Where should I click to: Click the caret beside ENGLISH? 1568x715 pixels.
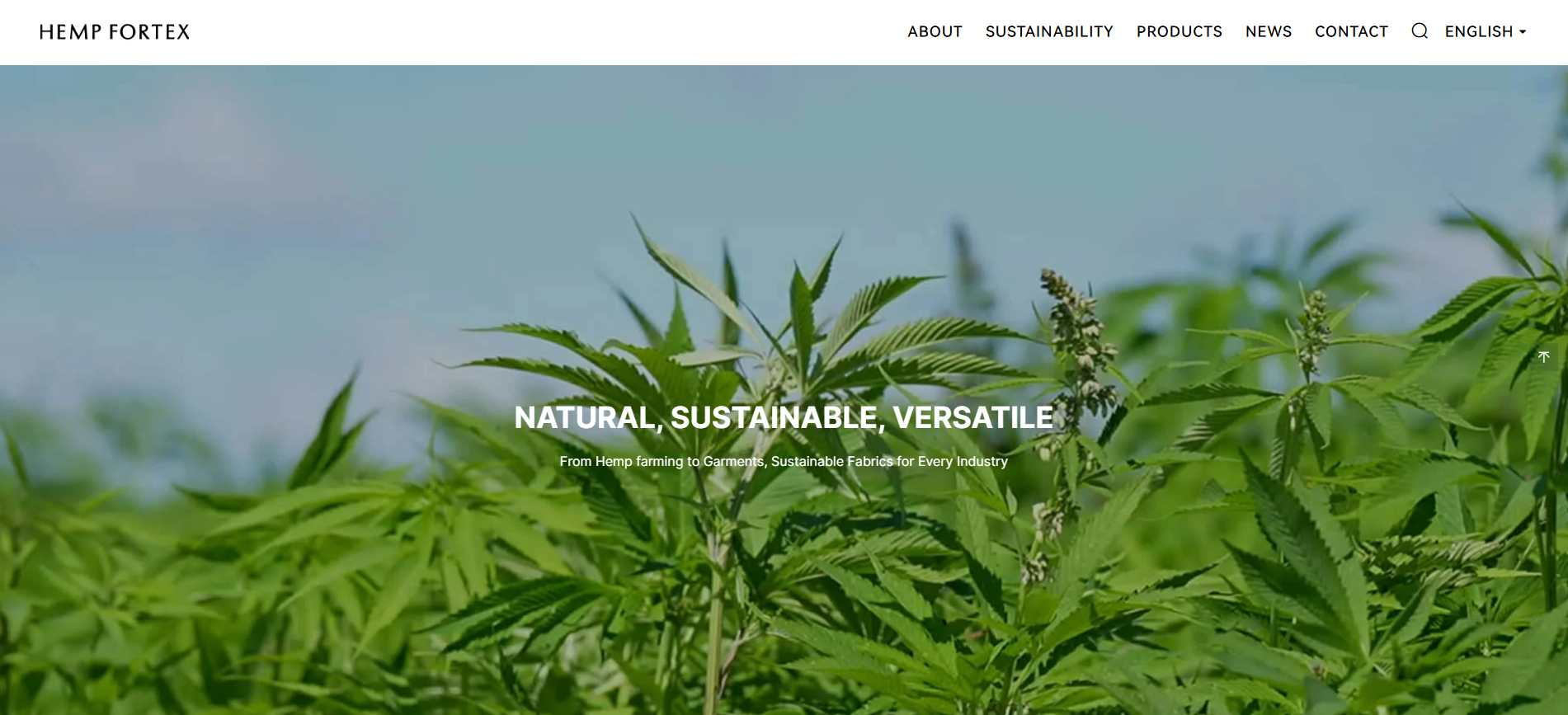(1523, 32)
